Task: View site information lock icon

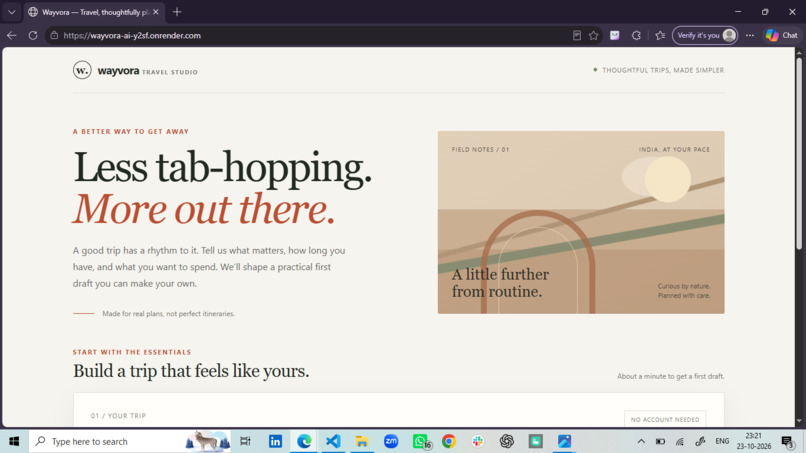Action: tap(54, 35)
